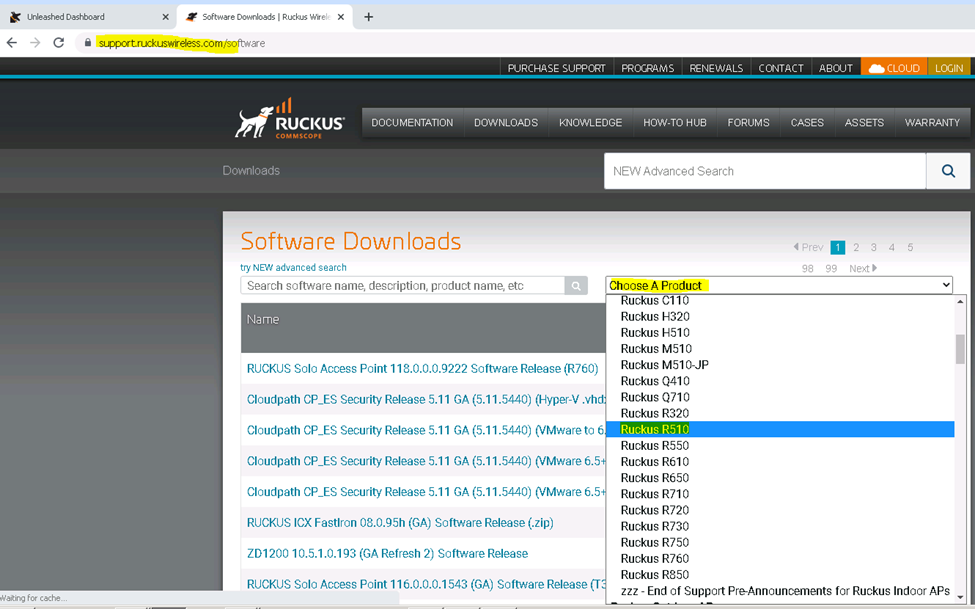
Task: Select Ruckus R510 from product list
Action: (x=780, y=429)
